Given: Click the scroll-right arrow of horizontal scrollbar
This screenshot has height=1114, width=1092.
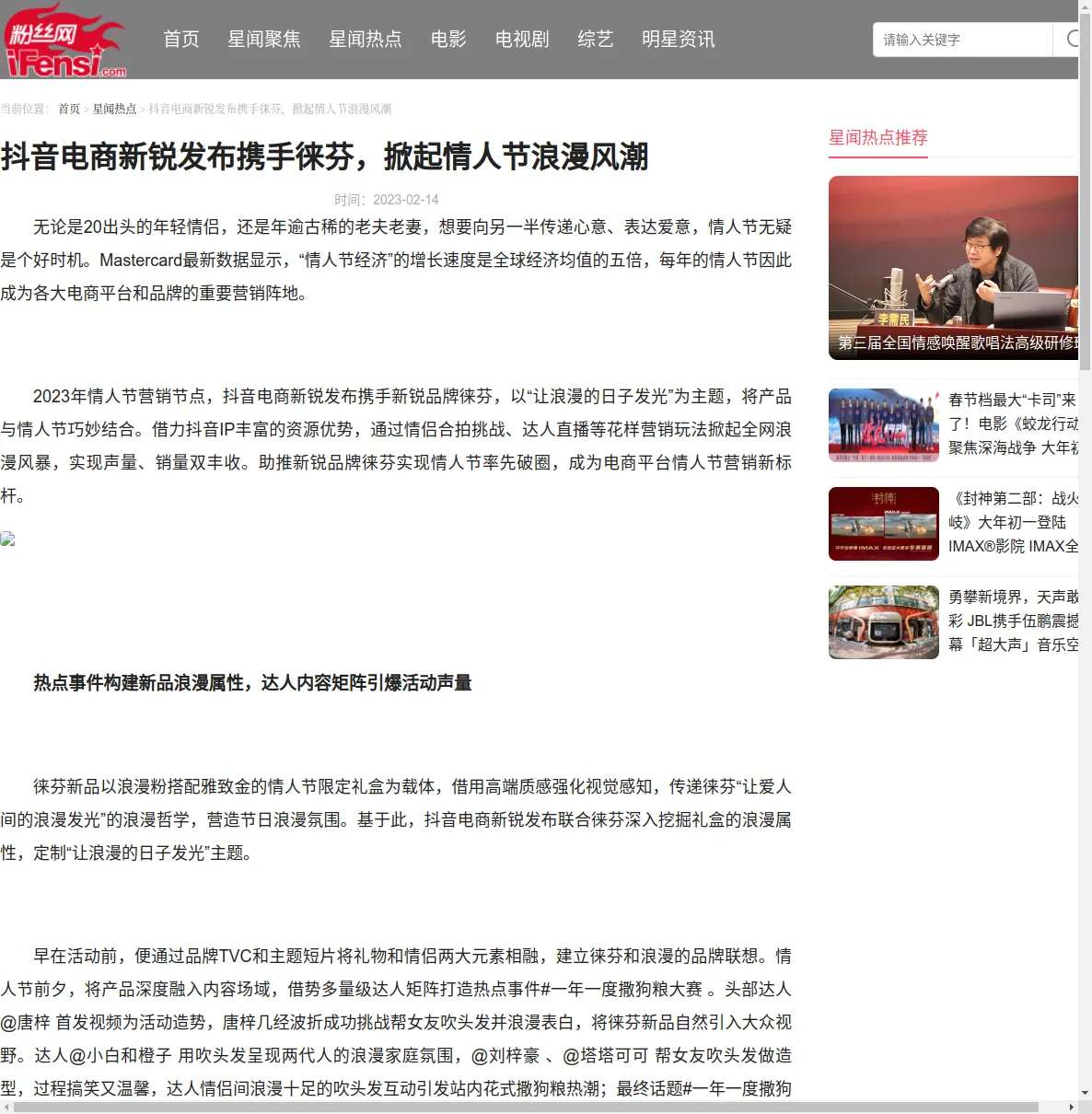Looking at the screenshot, I should click(1071, 1107).
